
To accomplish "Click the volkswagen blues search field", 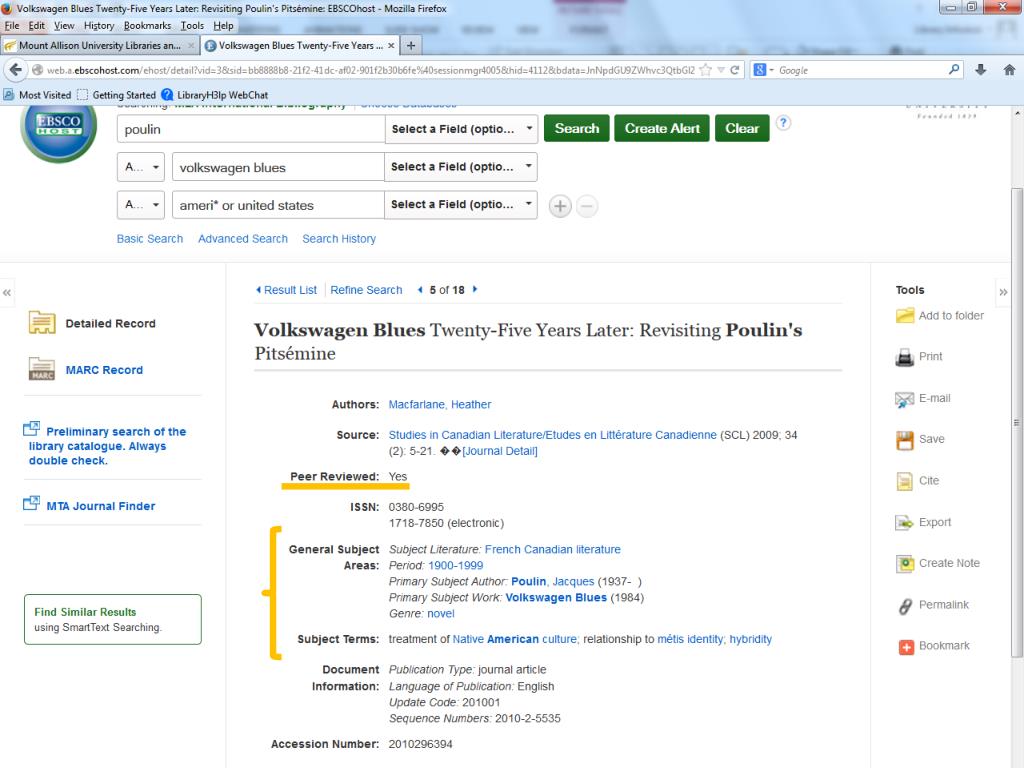I will 278,167.
